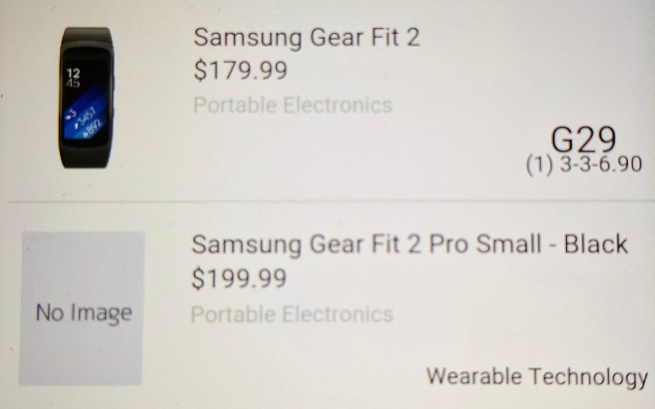Open Portable Electronics category under Gear Fit 2
Viewport: 655px width, 409px height.
(293, 105)
